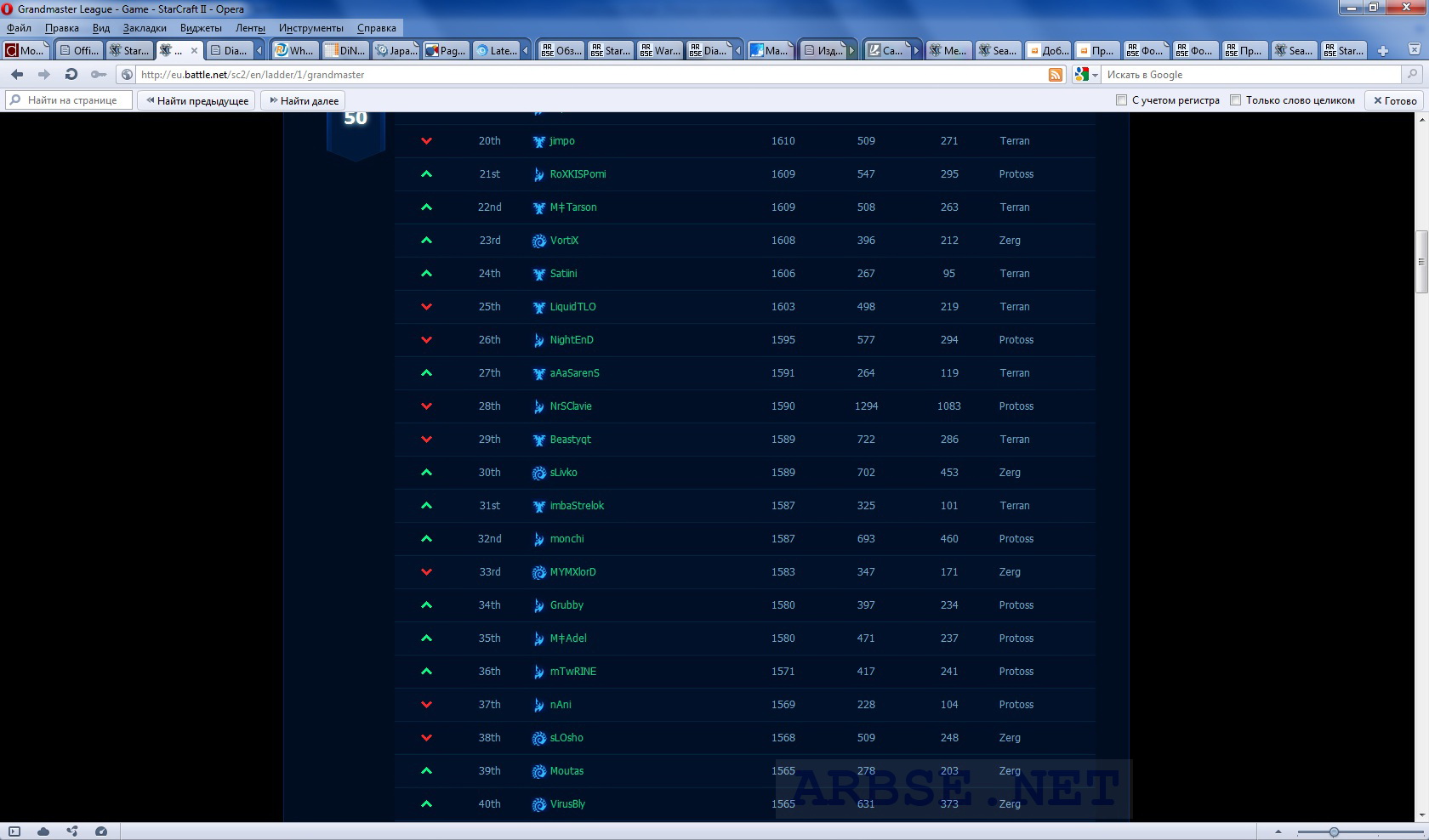
Task: Click the Terran race icon next to jimpo
Action: pyautogui.click(x=538, y=142)
